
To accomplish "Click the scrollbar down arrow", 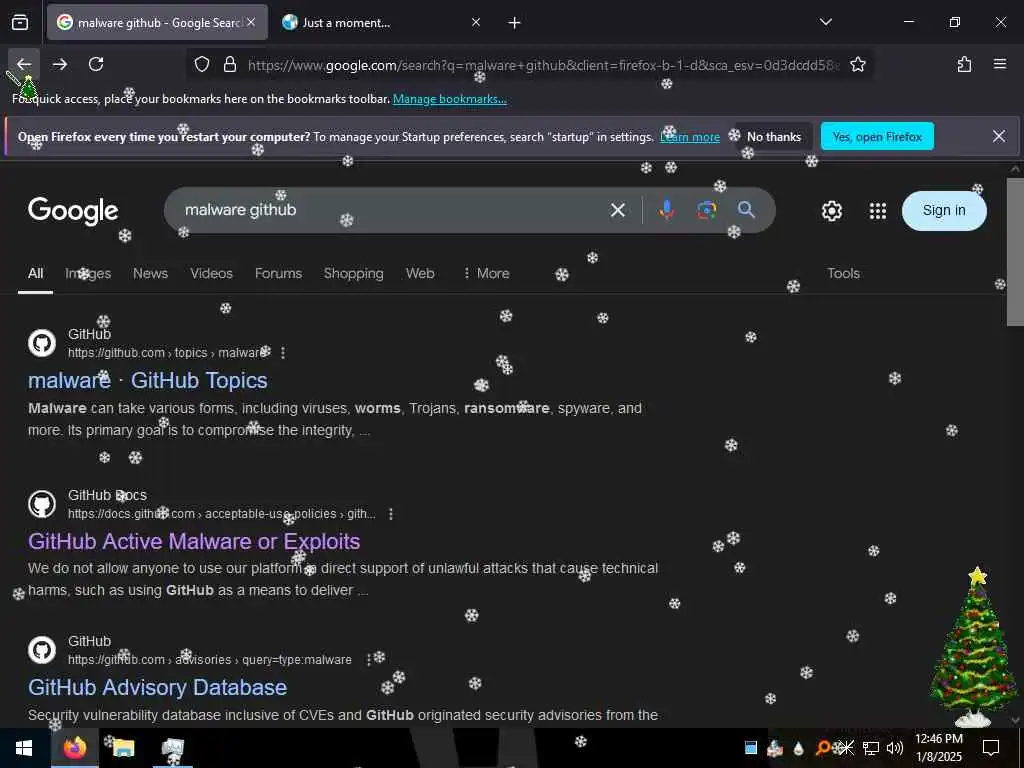I will tap(1015, 720).
